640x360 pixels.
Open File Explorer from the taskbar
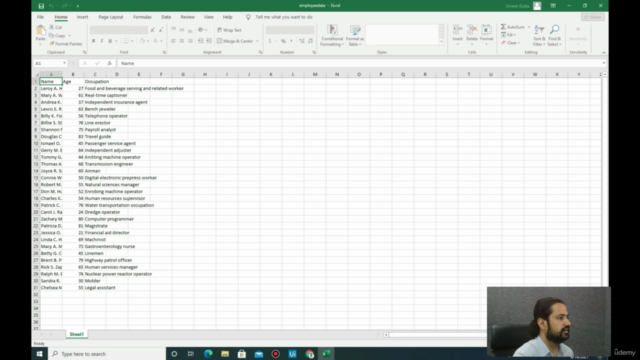point(225,354)
